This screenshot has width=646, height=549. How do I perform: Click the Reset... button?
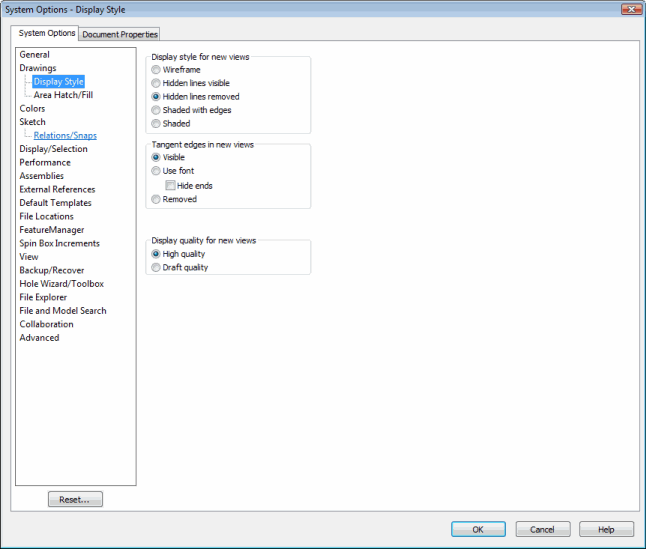(x=75, y=499)
